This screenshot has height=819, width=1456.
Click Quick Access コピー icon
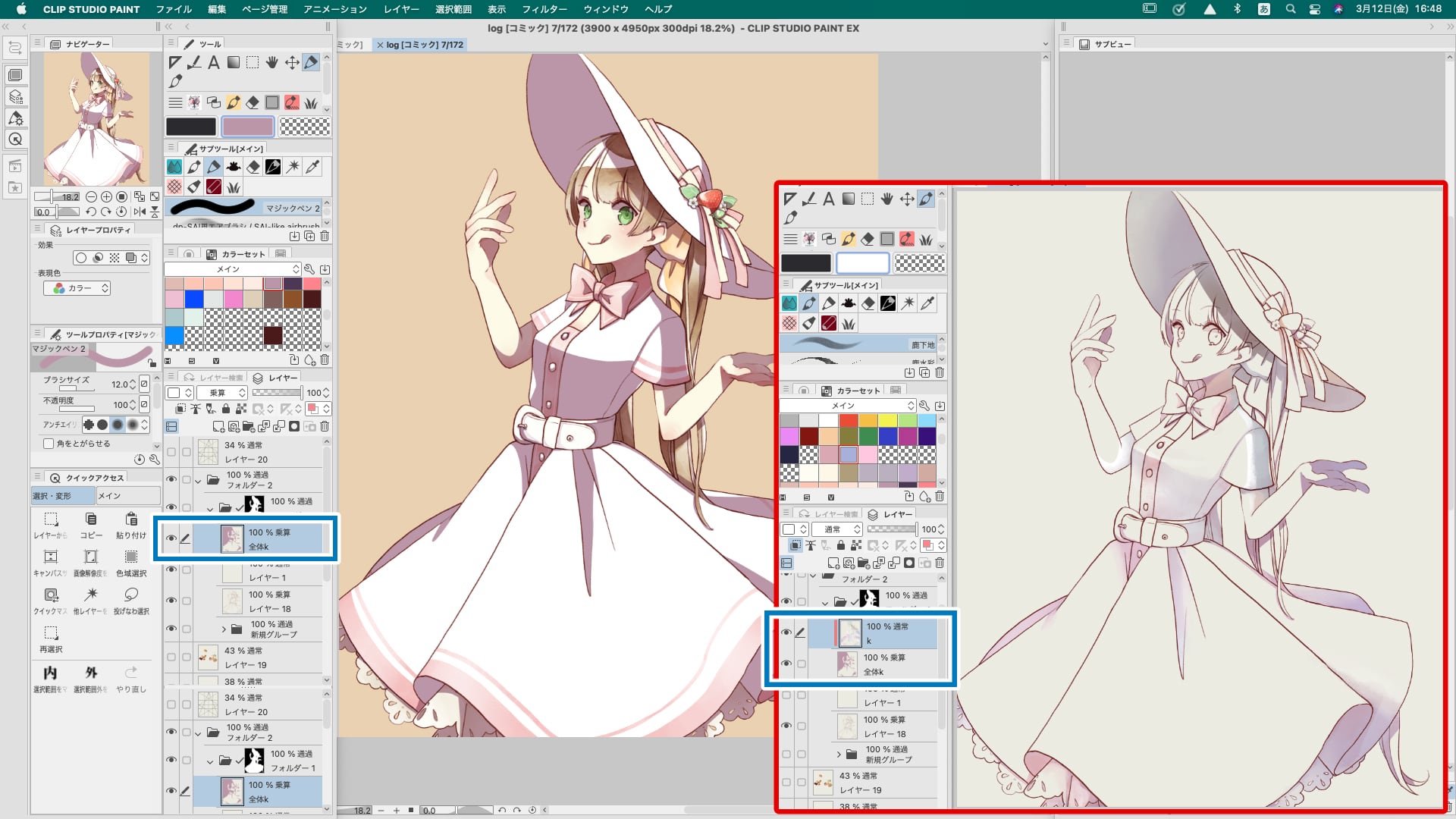91,519
